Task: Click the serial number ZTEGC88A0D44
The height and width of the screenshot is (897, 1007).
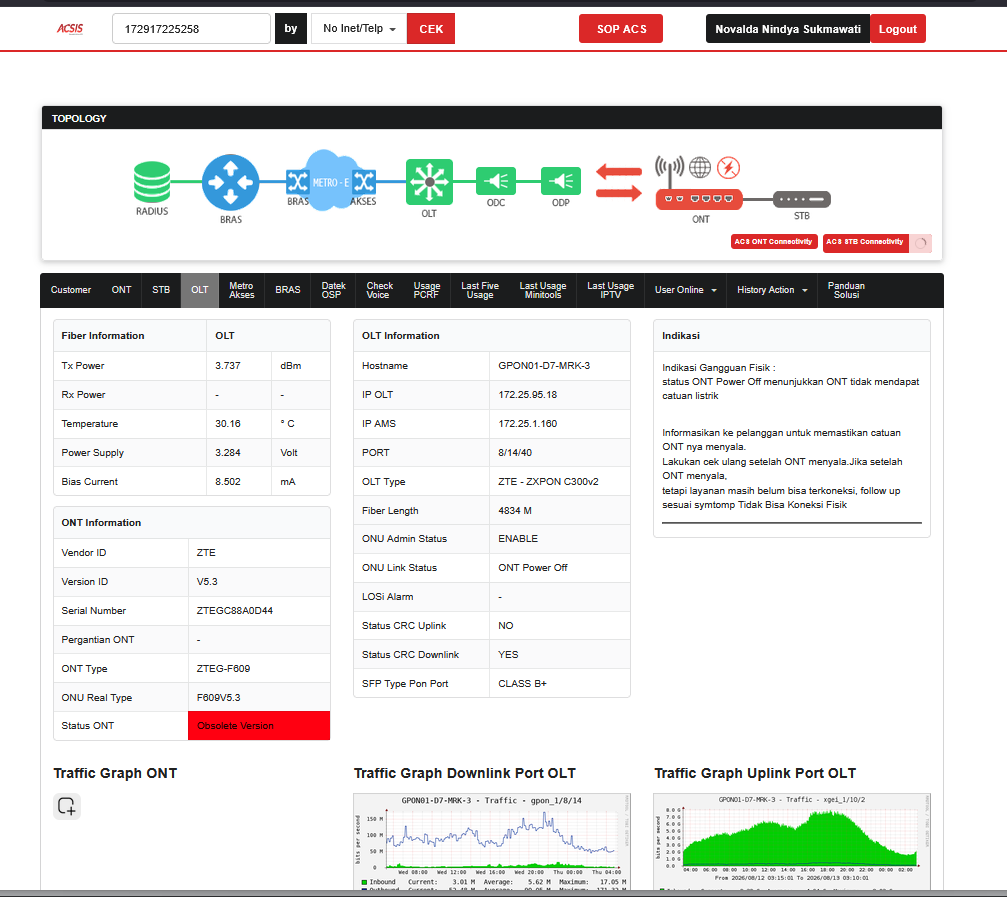Action: pos(234,610)
